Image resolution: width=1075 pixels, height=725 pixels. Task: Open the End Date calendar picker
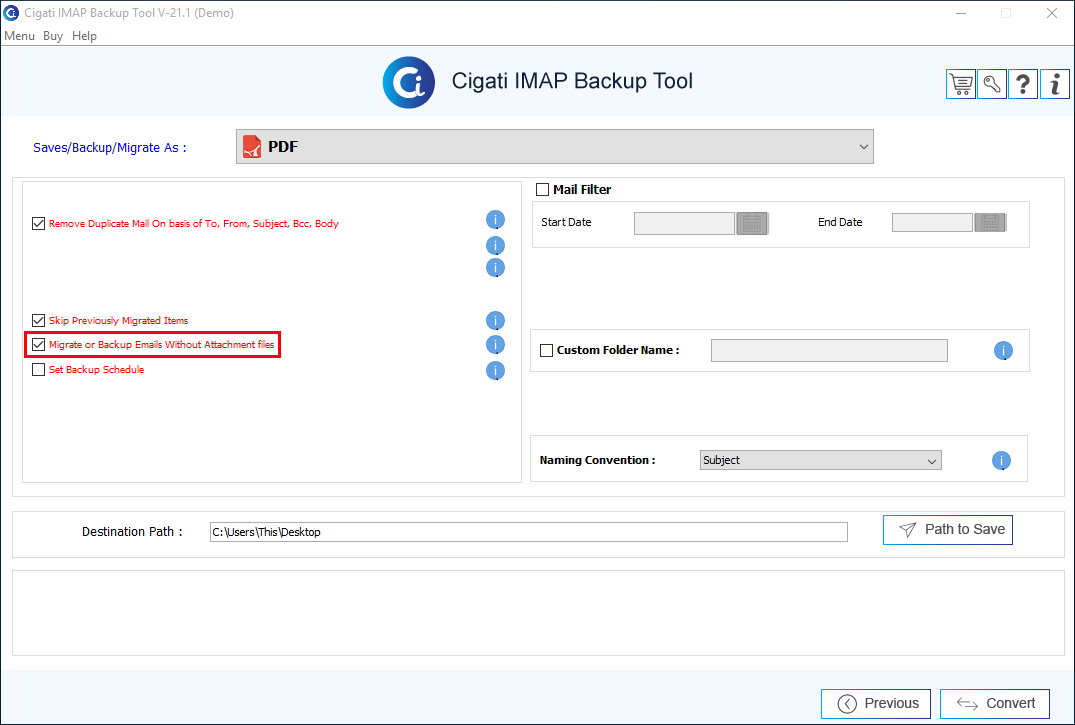point(990,223)
